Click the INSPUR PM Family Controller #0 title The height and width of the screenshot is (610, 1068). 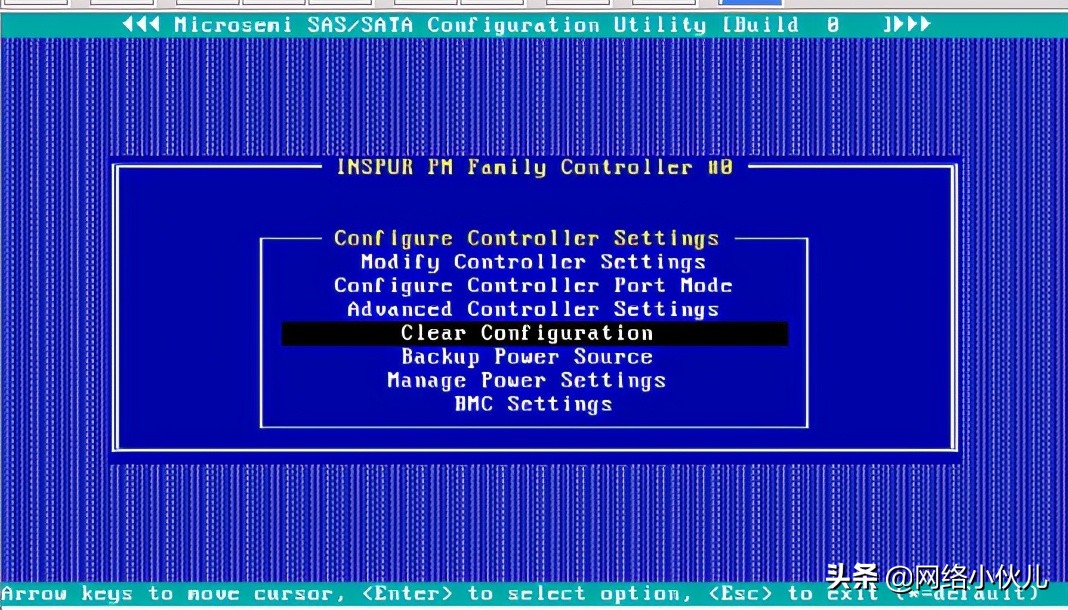tap(535, 167)
